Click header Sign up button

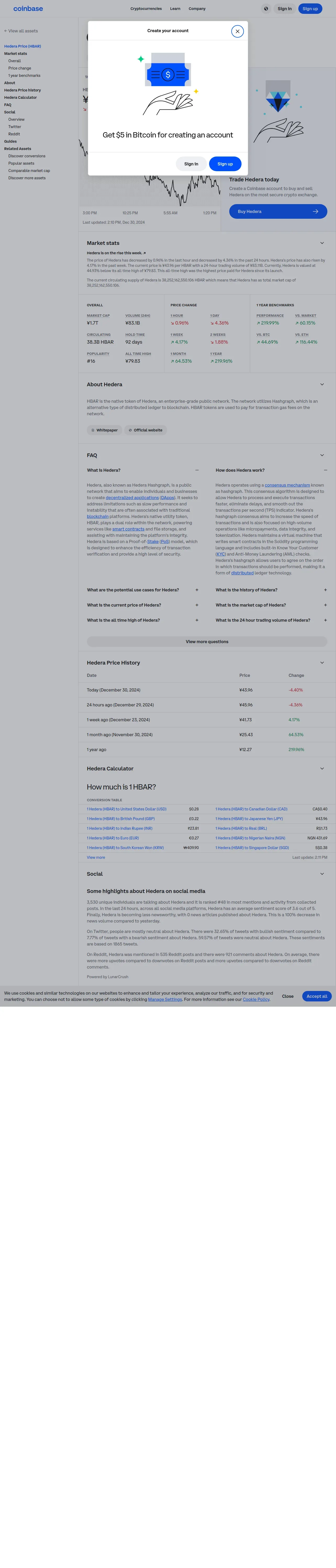(310, 9)
